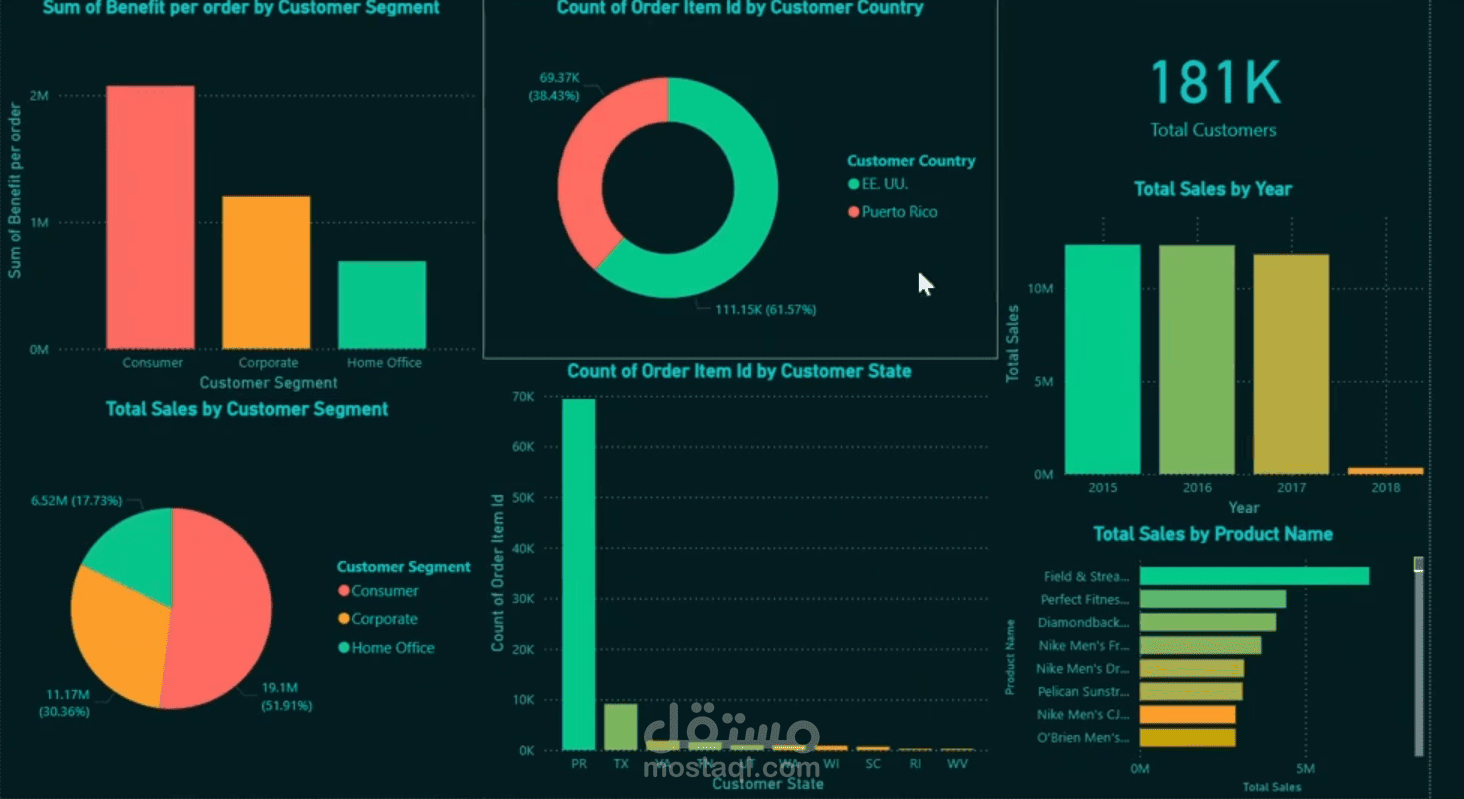Select the Perfect Fitnes... product bar
1464x799 pixels.
tap(1213, 599)
